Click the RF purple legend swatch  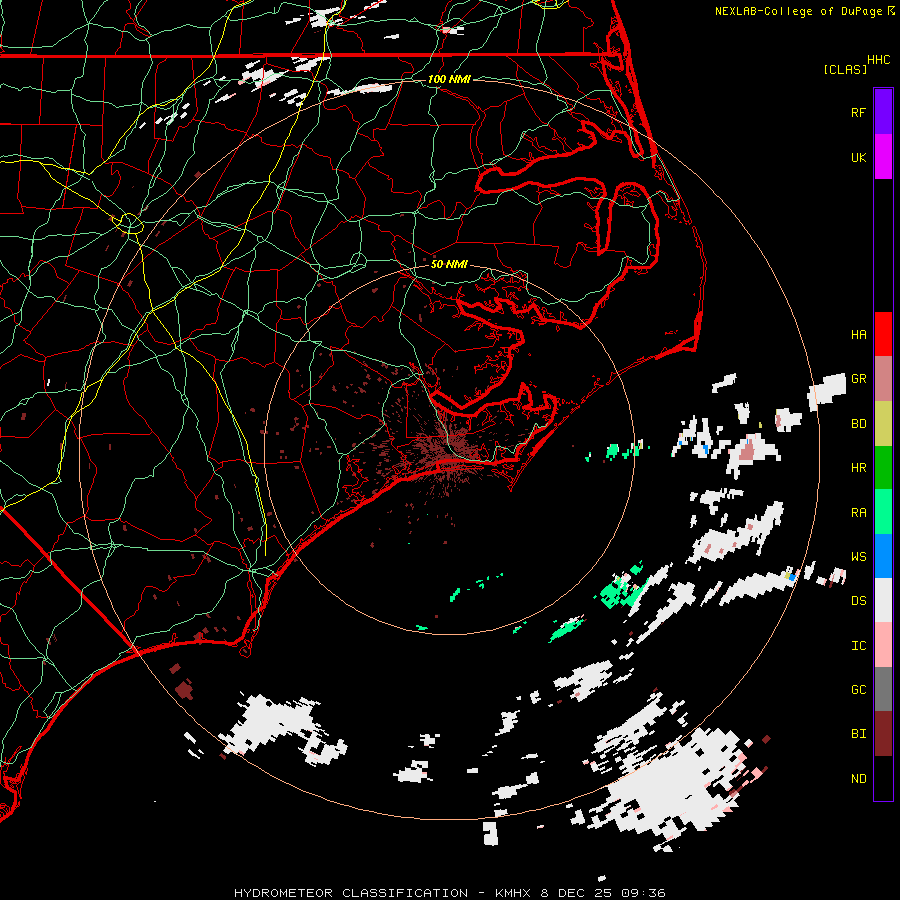[883, 111]
